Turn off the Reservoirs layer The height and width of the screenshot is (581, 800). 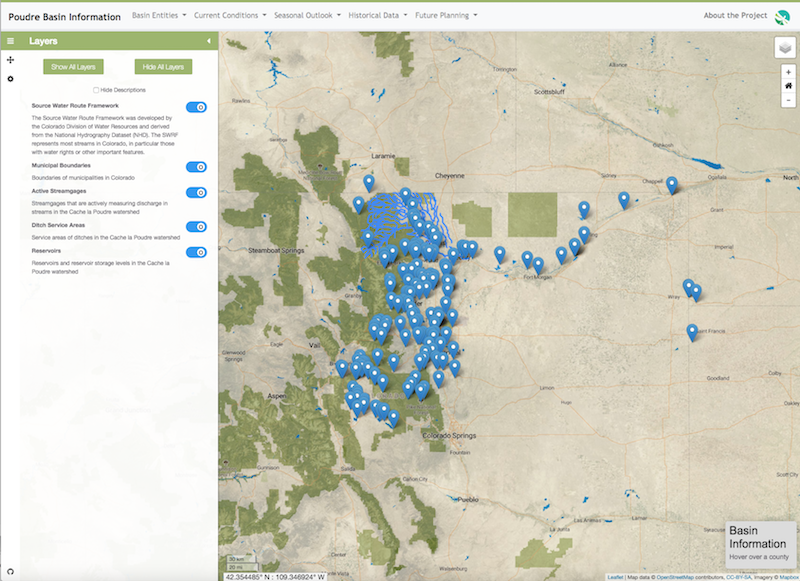click(x=196, y=253)
